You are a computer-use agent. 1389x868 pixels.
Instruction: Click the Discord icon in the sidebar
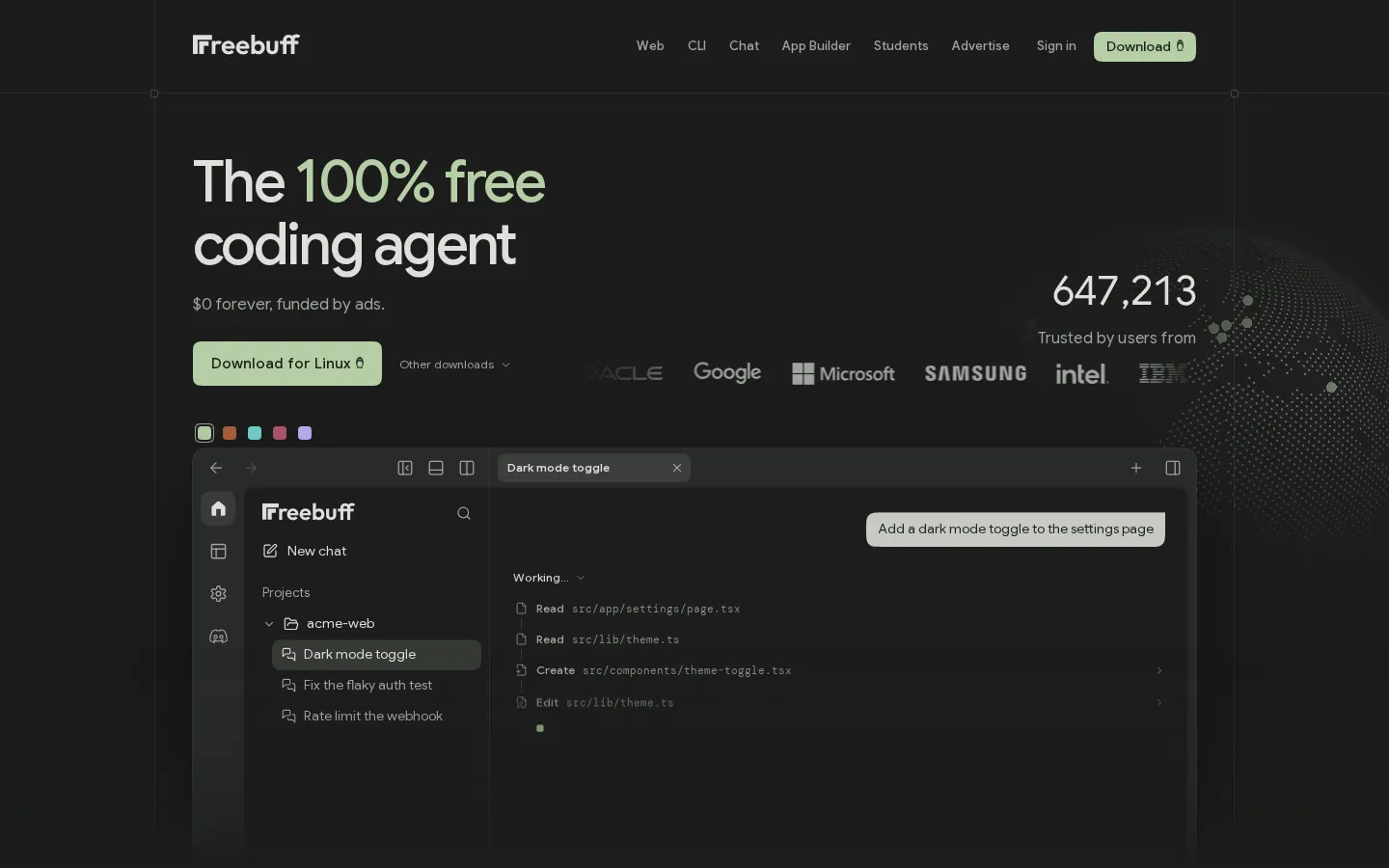tap(218, 636)
